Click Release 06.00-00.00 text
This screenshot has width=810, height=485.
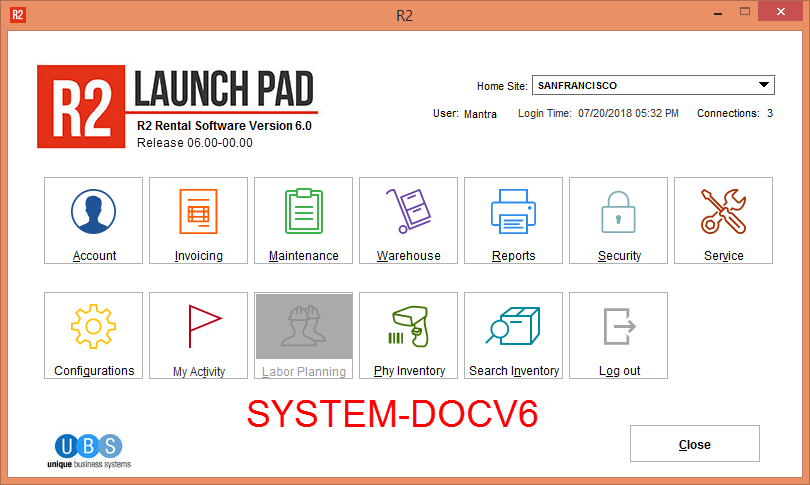[195, 143]
